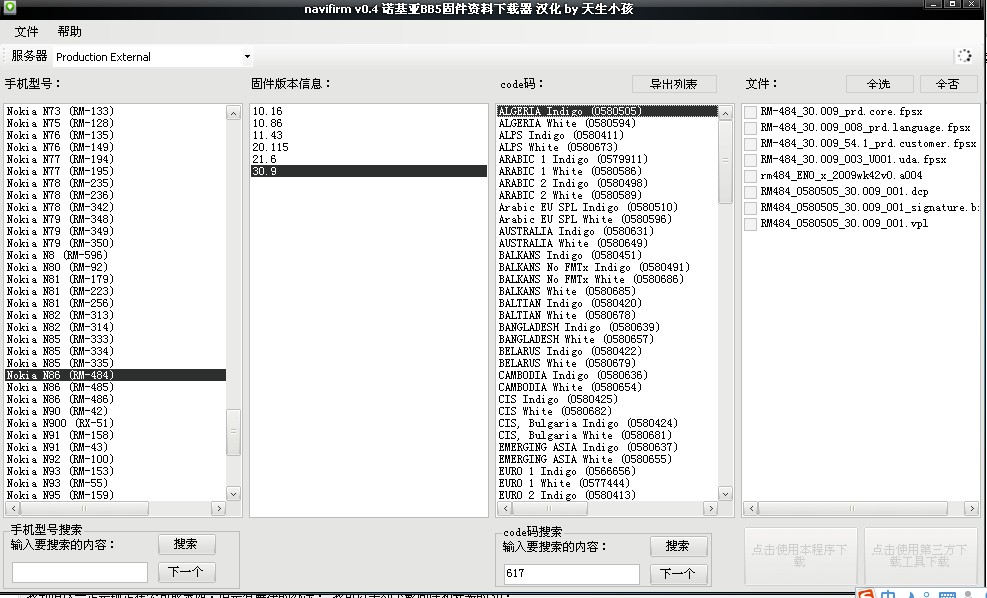The height and width of the screenshot is (598, 987).
Task: Click the 全否 deselect all button
Action: pyautogui.click(x=948, y=84)
